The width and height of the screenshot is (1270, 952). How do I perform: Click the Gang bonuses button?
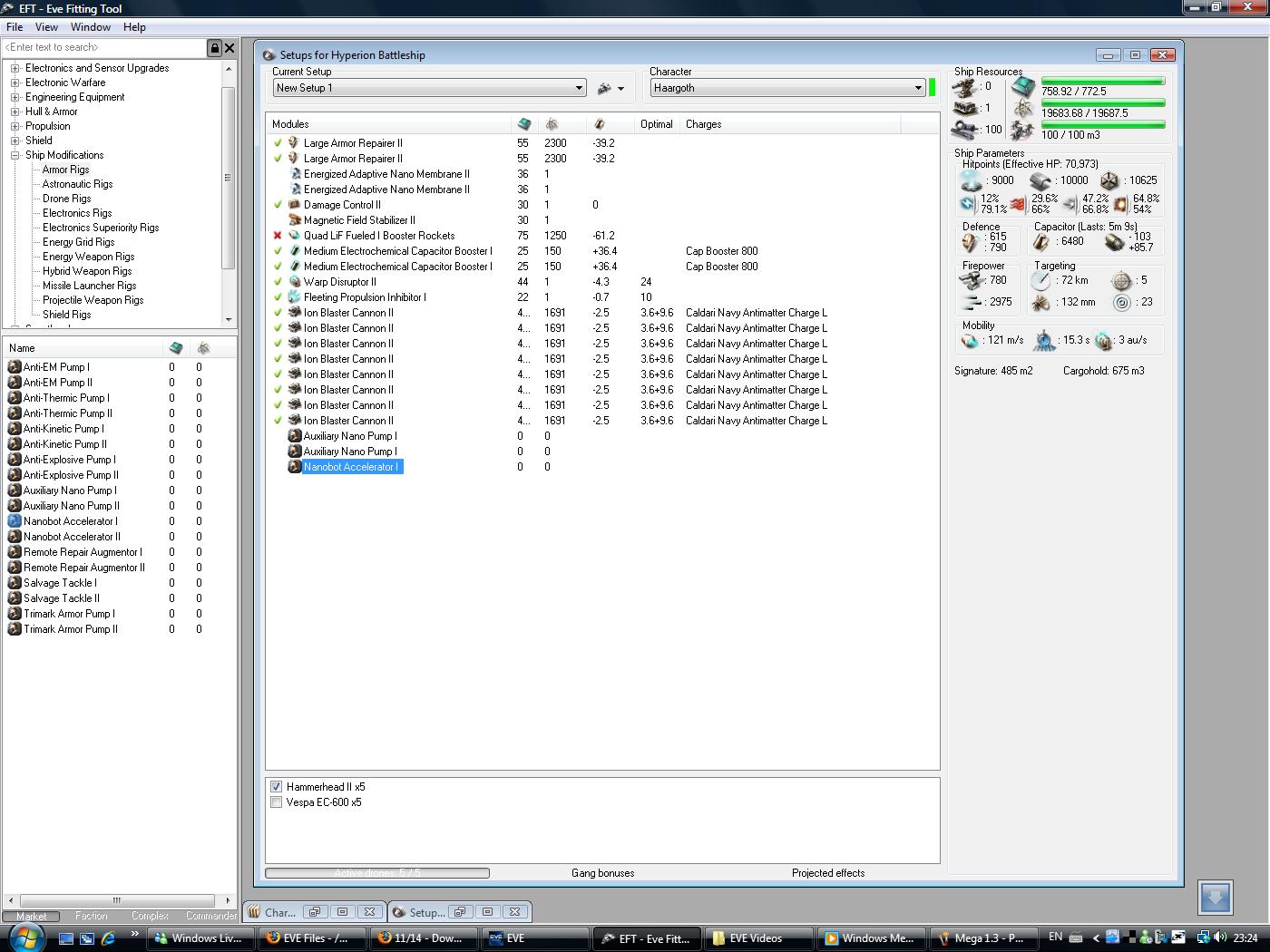tap(602, 873)
